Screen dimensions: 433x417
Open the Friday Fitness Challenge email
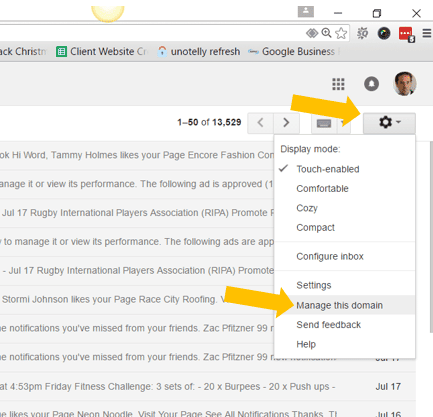pos(208,387)
